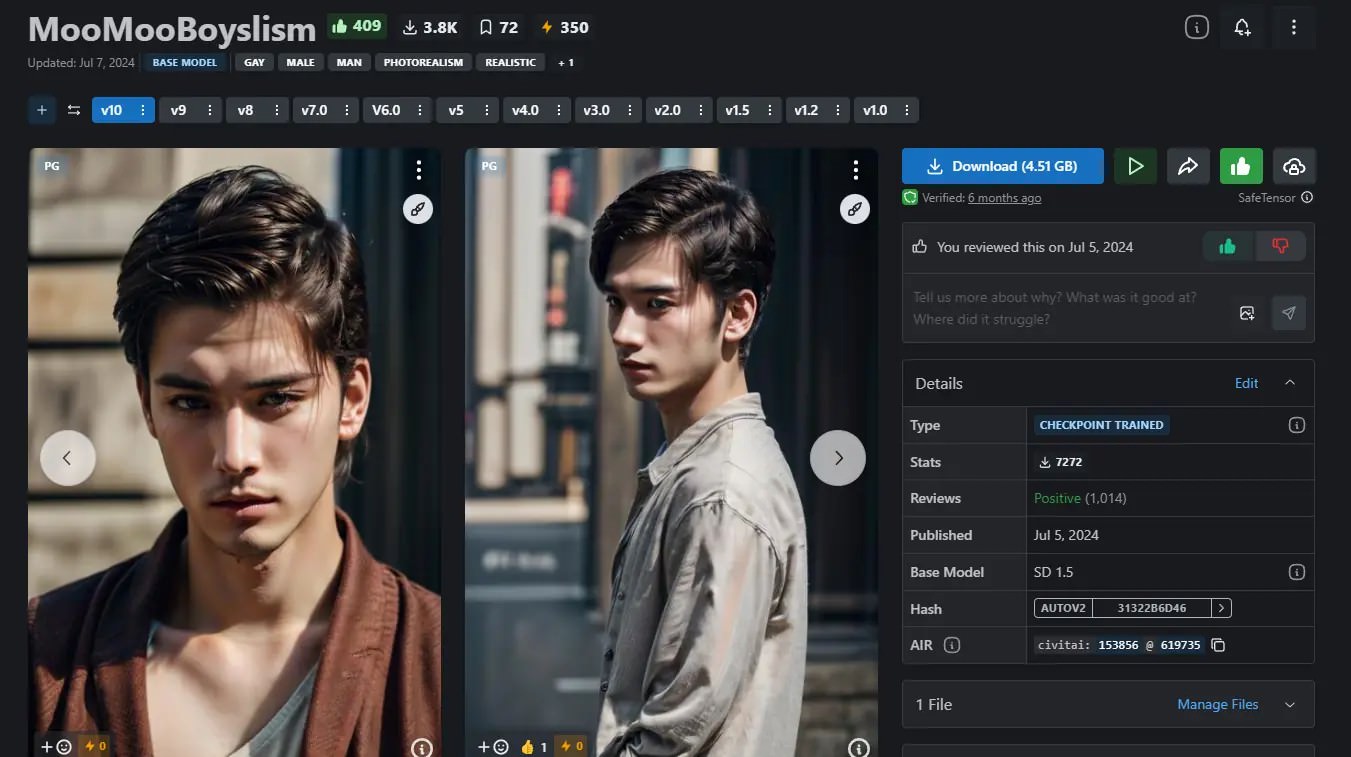Click the notification bell icon
The width and height of the screenshot is (1351, 757).
tap(1242, 28)
